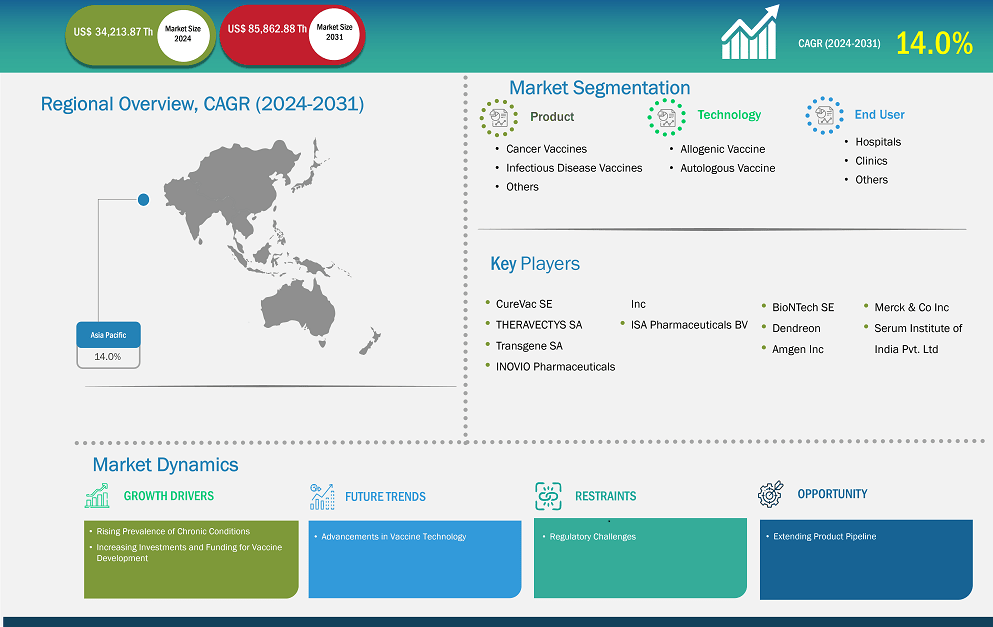Click the Market Size 2031 circle badge
The width and height of the screenshot is (993, 627).
[x=334, y=35]
